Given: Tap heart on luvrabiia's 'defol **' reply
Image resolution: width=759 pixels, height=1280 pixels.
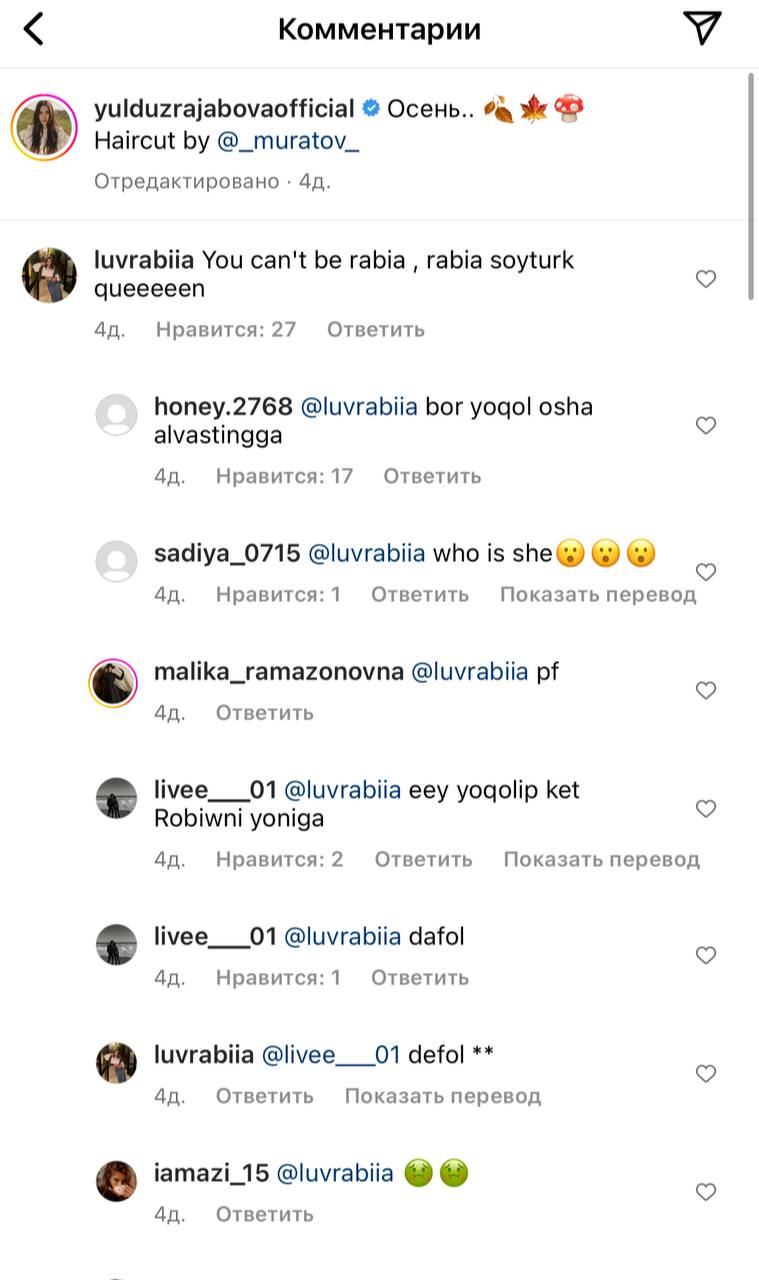Looking at the screenshot, I should (706, 1073).
